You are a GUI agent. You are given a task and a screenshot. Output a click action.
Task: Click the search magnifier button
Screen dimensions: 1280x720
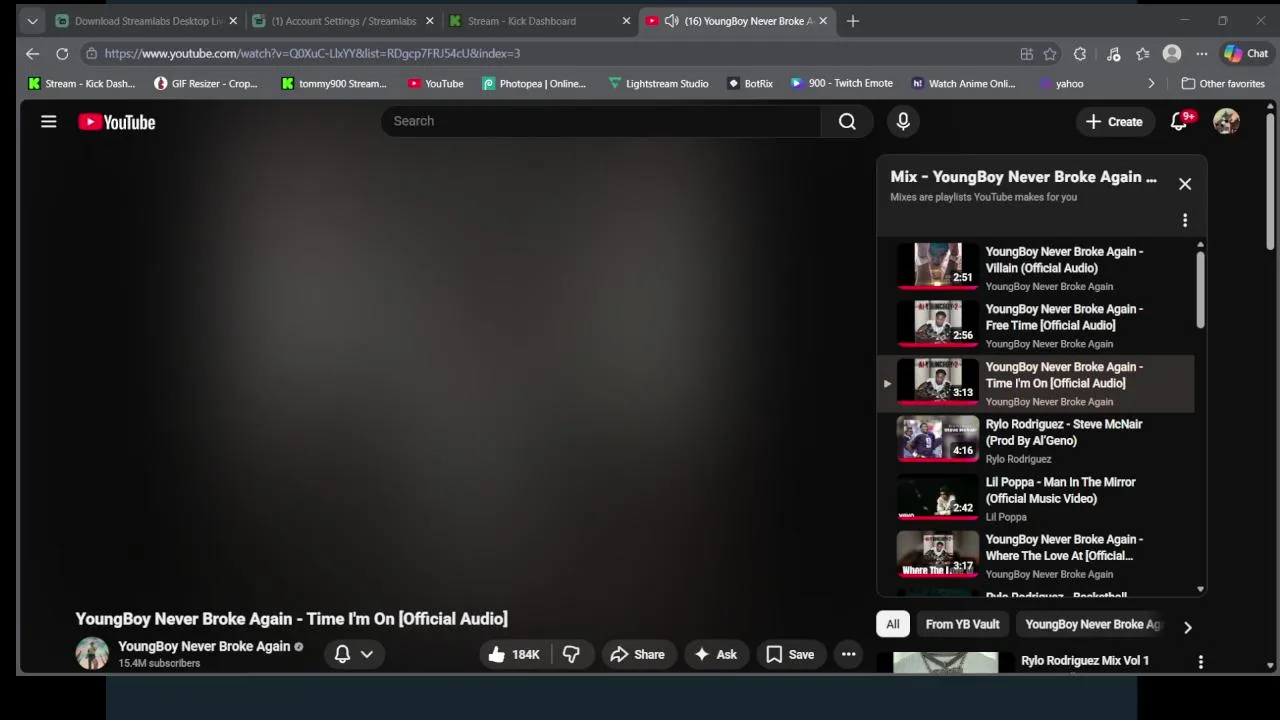(847, 121)
